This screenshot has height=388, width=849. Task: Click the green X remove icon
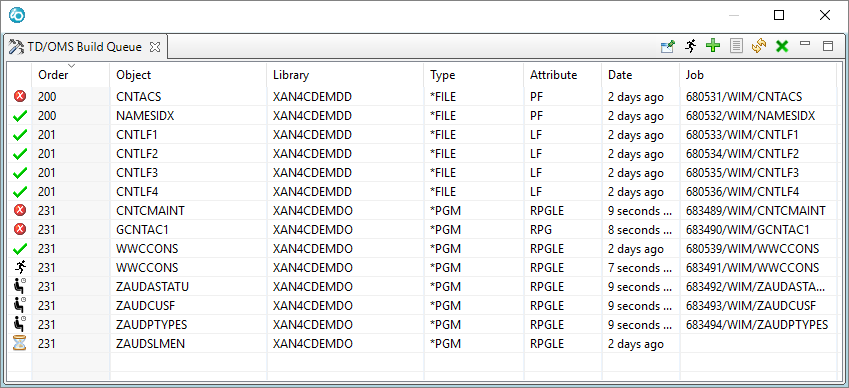[781, 47]
